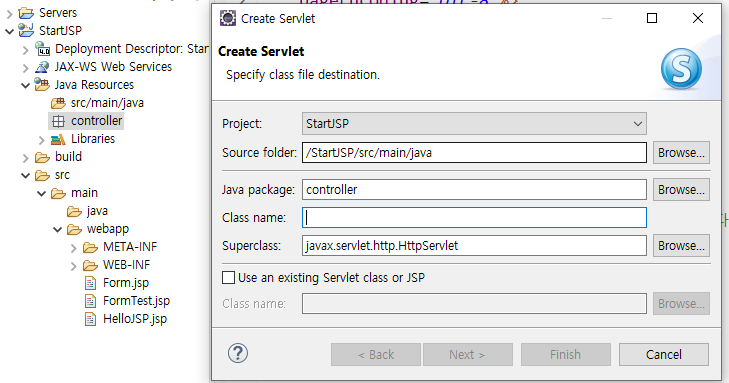Collapse the src folder node
Screen dimensions: 729x383
26,176
